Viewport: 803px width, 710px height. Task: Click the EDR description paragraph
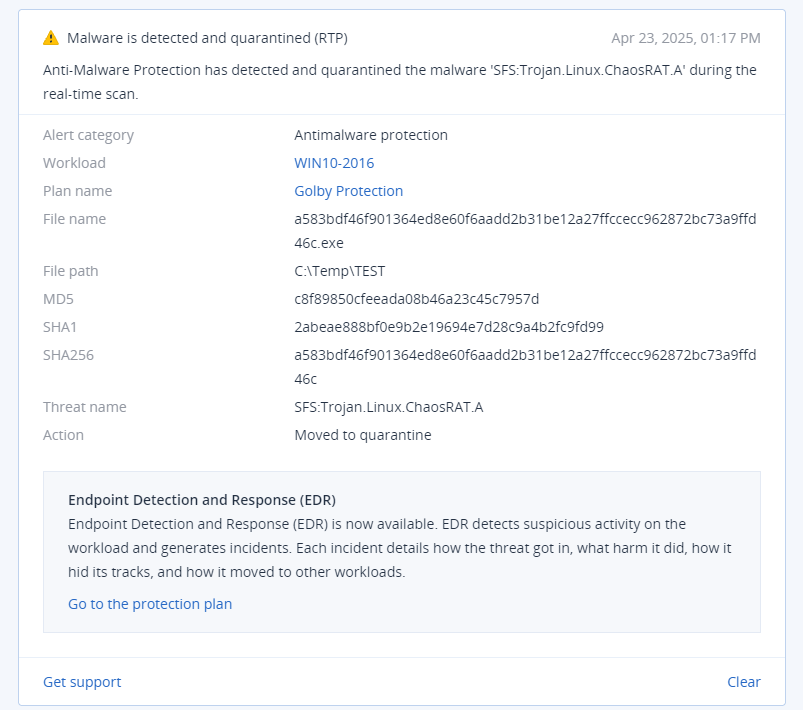399,548
